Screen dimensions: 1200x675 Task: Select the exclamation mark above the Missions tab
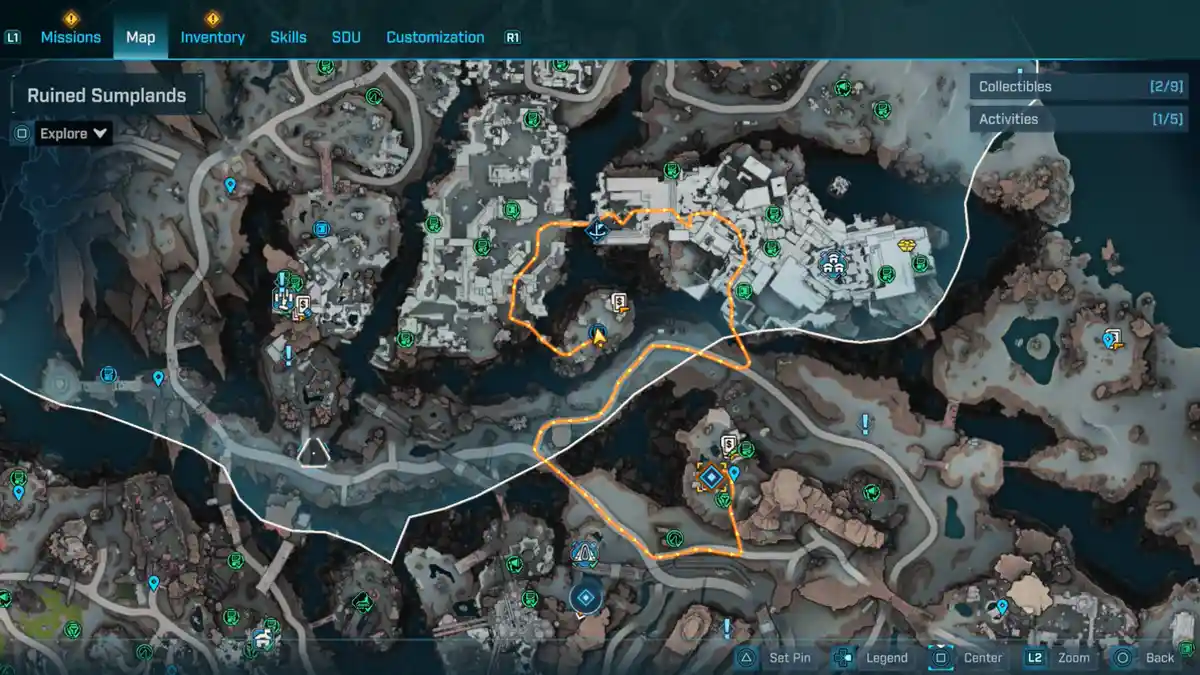71,18
